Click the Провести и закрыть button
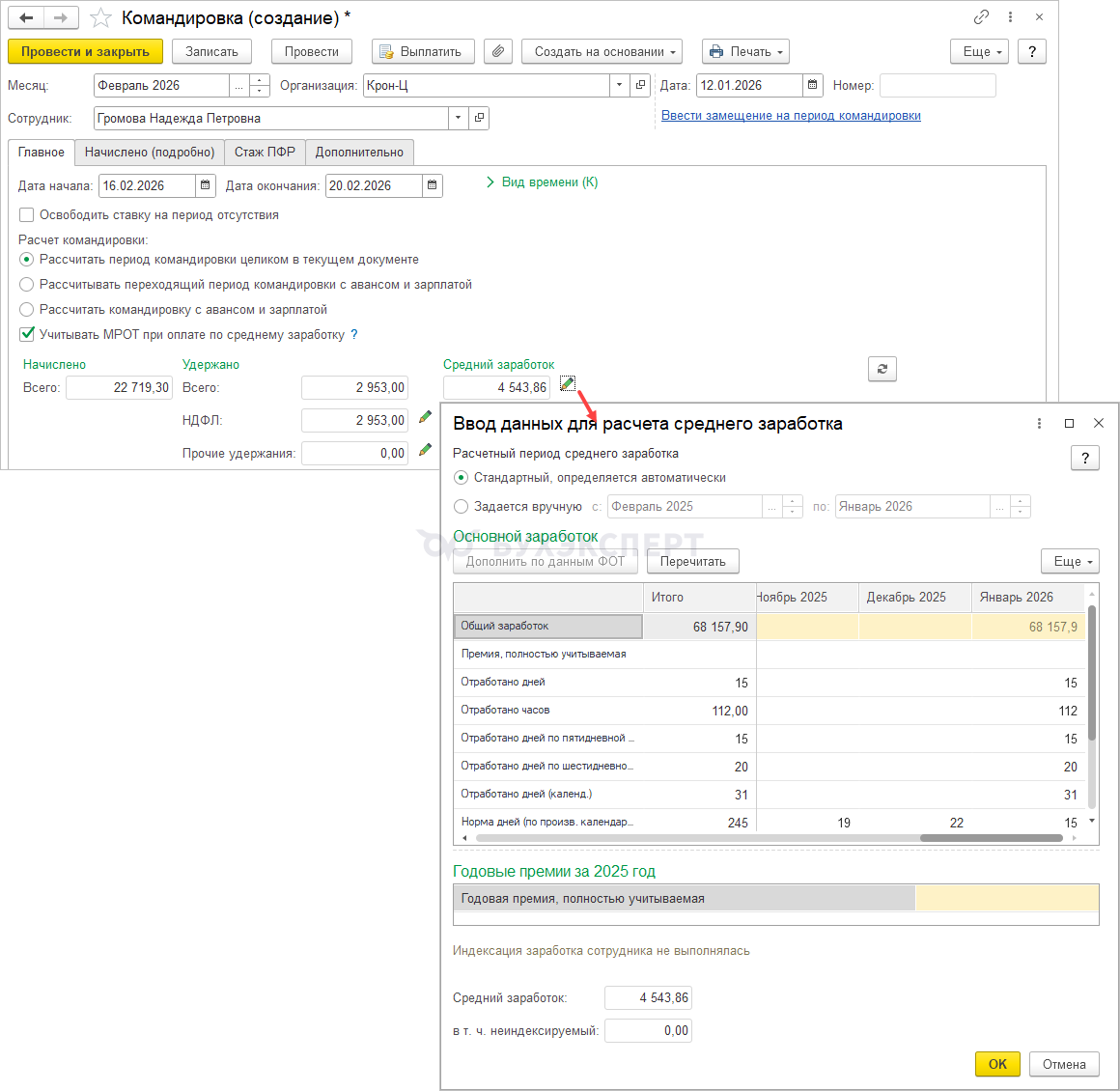Screen dimensions: 1120x1091 click(85, 52)
